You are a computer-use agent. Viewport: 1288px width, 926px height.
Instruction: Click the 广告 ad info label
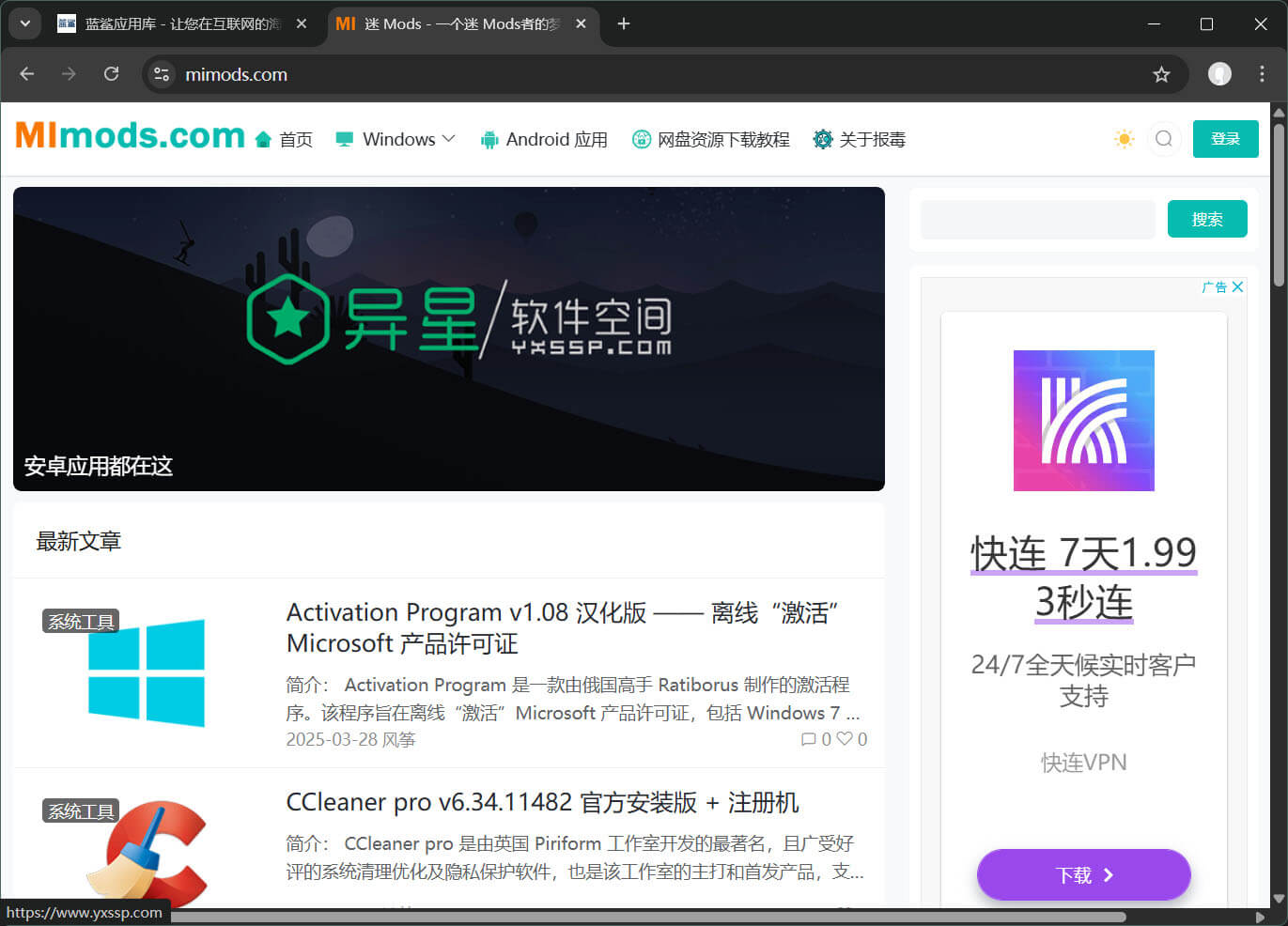click(x=1215, y=286)
